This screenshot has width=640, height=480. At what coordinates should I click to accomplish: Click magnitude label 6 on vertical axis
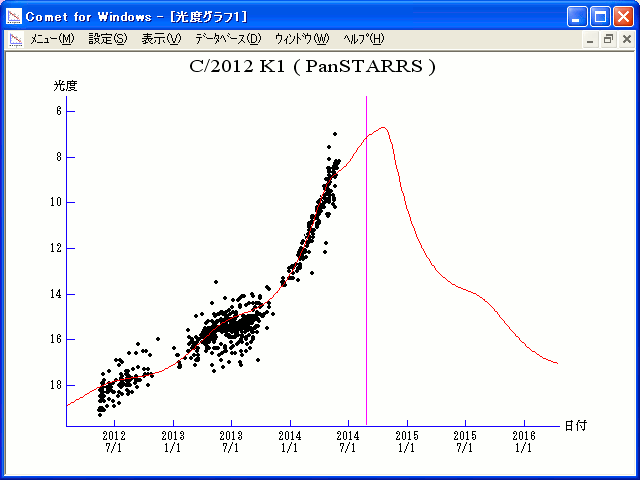pyautogui.click(x=59, y=111)
